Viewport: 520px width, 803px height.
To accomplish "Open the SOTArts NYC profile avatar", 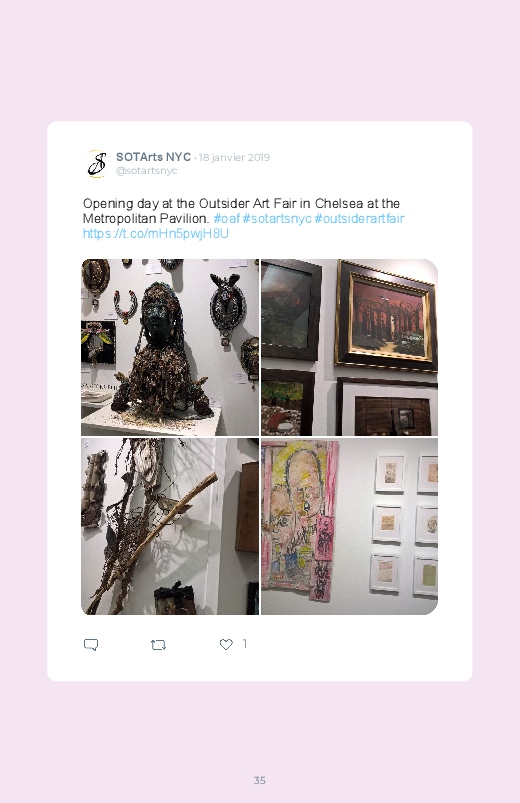I will pyautogui.click(x=97, y=164).
